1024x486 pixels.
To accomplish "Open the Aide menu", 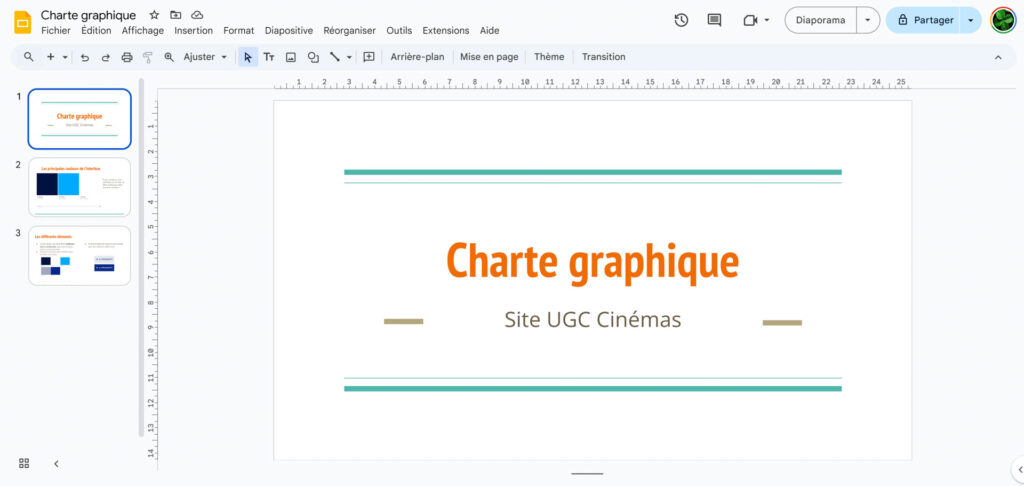I will click(x=489, y=31).
